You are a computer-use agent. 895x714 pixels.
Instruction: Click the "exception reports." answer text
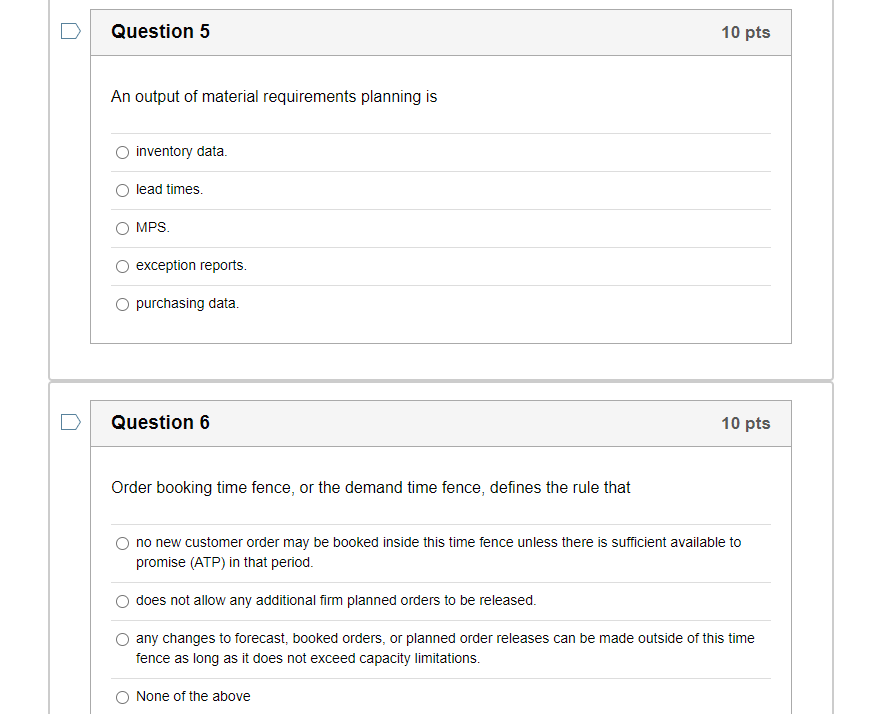(190, 265)
